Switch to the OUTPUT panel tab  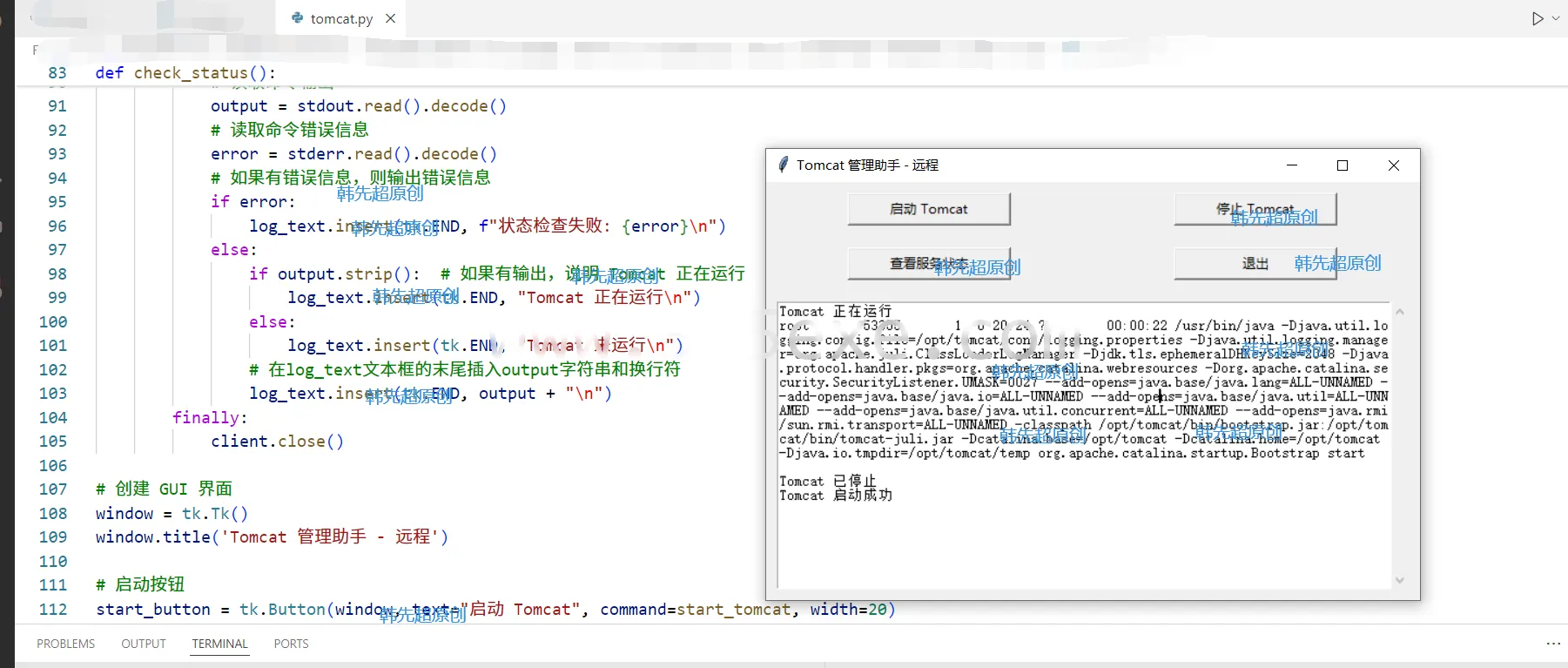(144, 644)
